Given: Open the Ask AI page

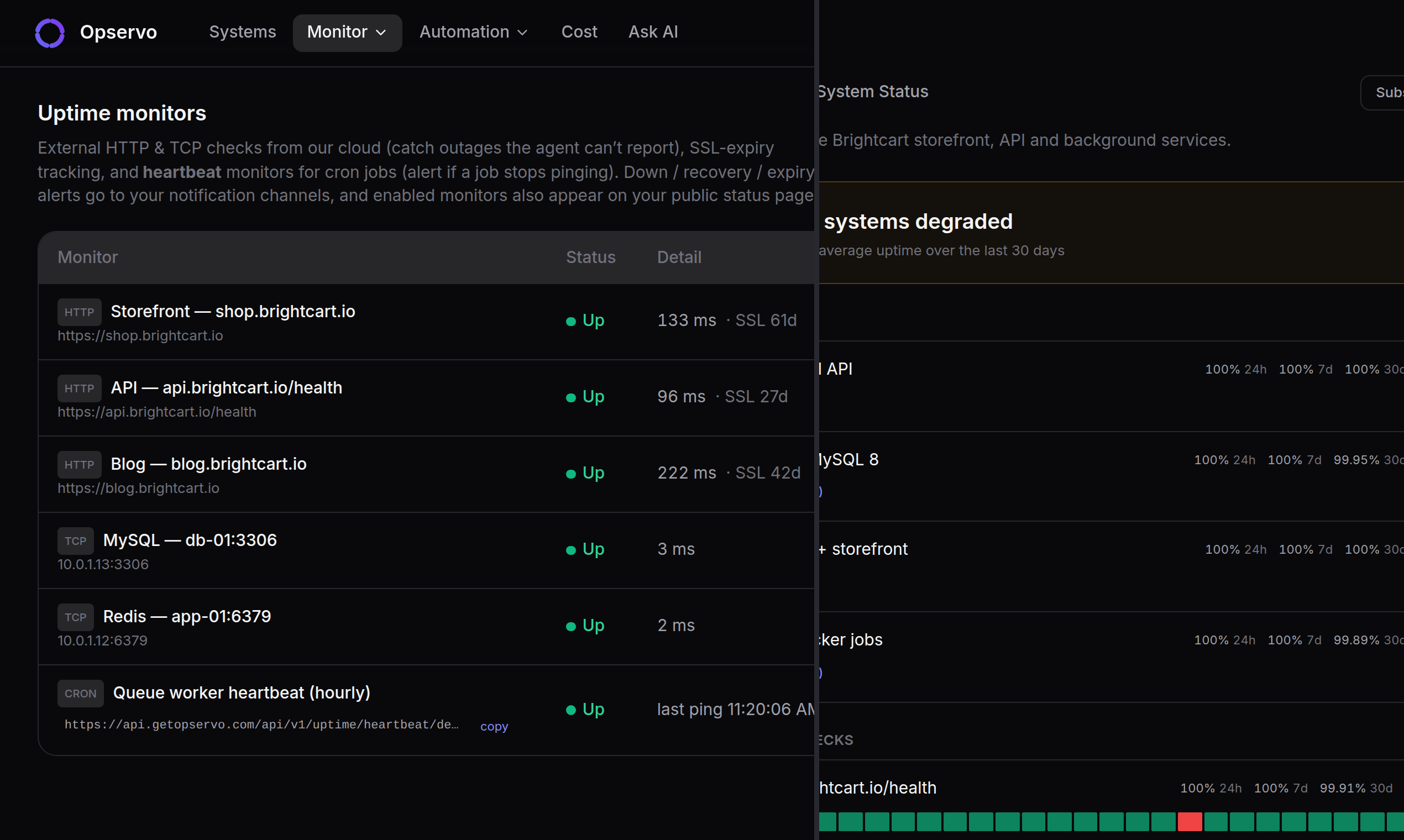Looking at the screenshot, I should [x=653, y=32].
